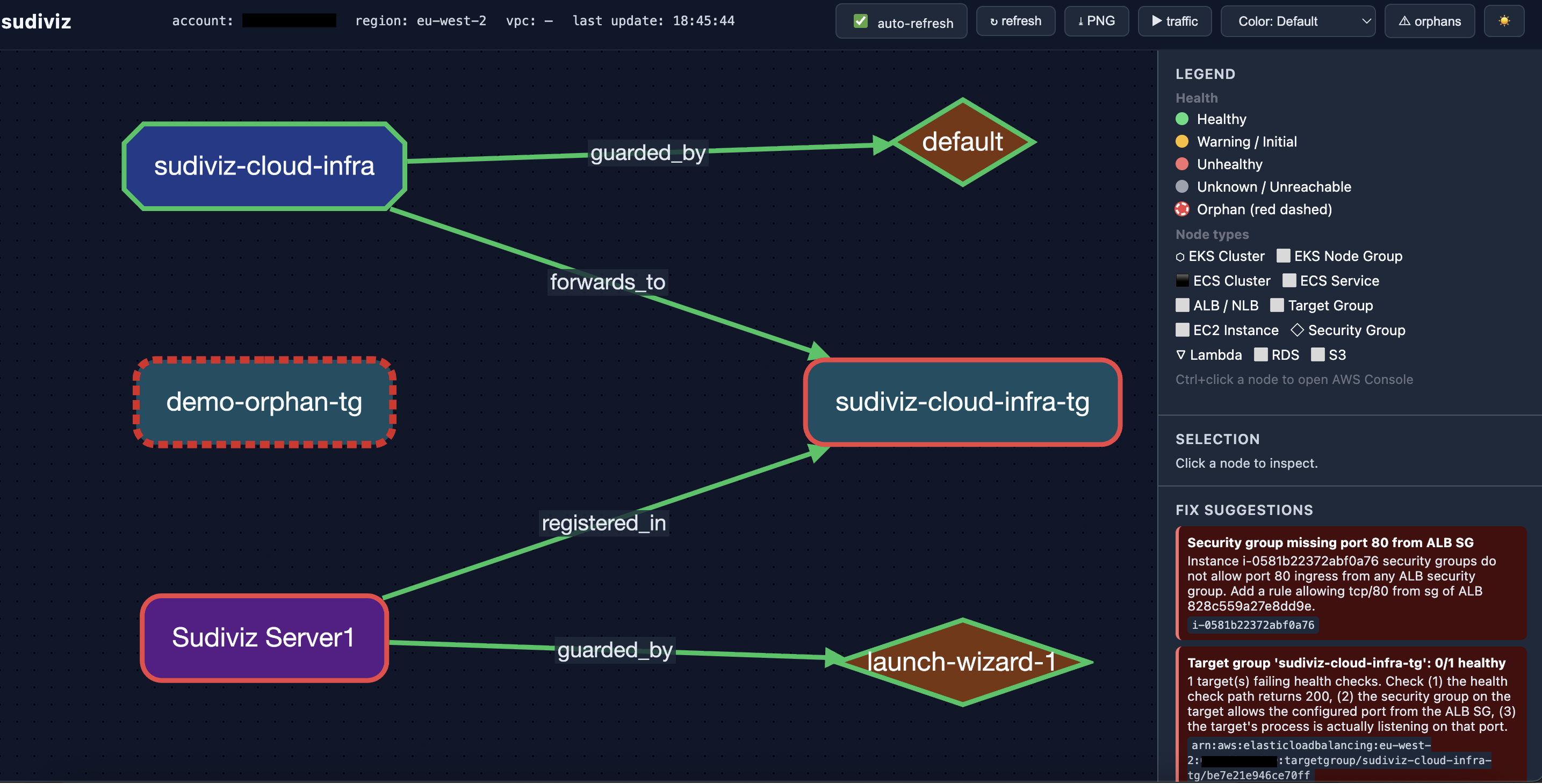Click the region: eu-west-2 text
This screenshot has height=784, width=1542.
tap(420, 21)
